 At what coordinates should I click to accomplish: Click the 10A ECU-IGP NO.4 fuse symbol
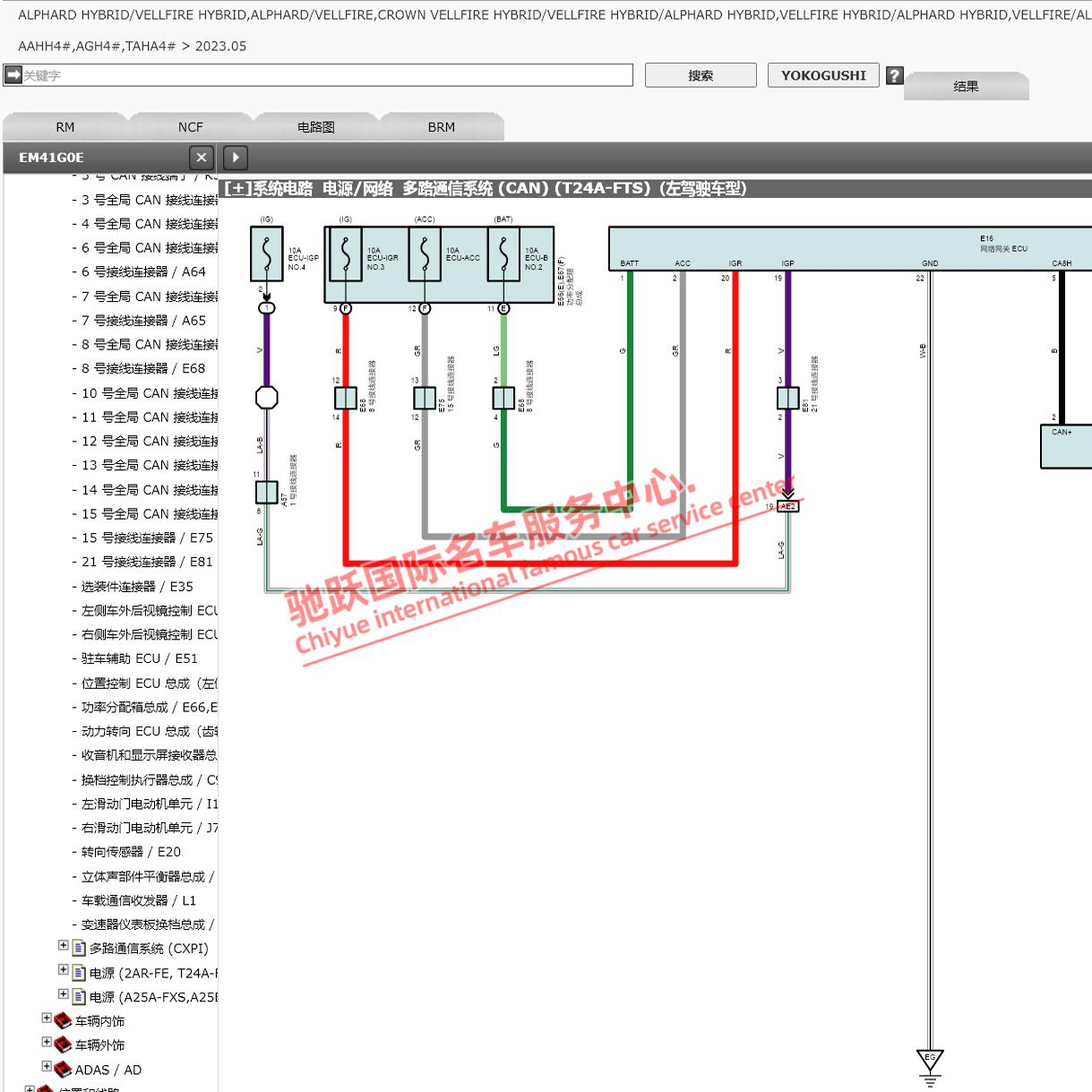(x=267, y=254)
